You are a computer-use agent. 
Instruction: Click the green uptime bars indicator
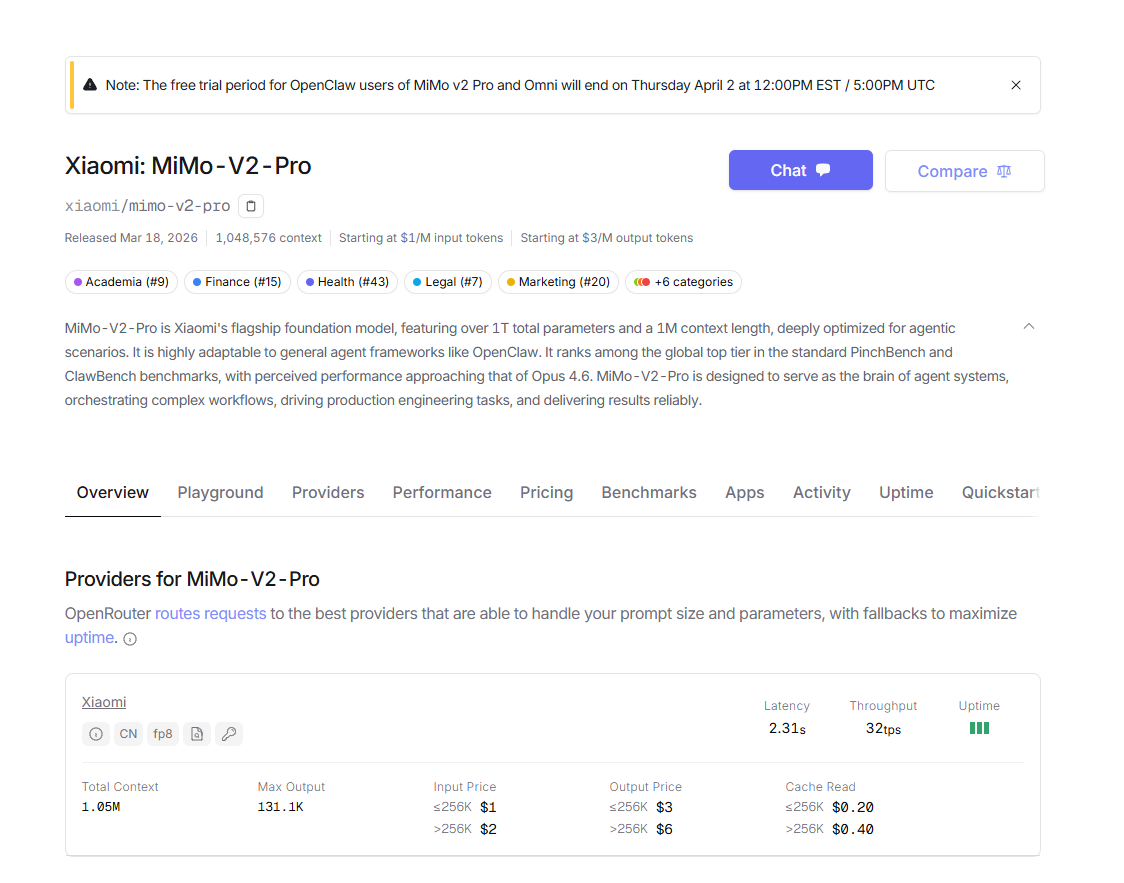[x=979, y=728]
